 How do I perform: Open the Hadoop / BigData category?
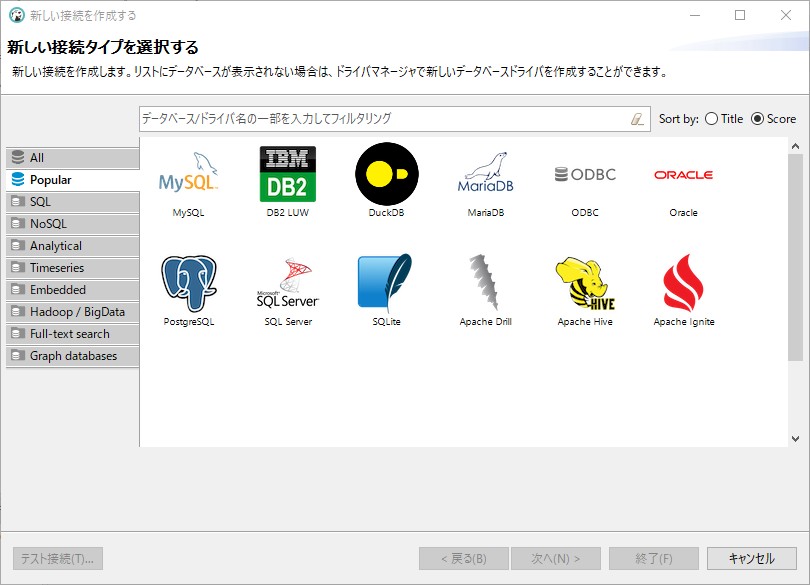click(x=73, y=312)
